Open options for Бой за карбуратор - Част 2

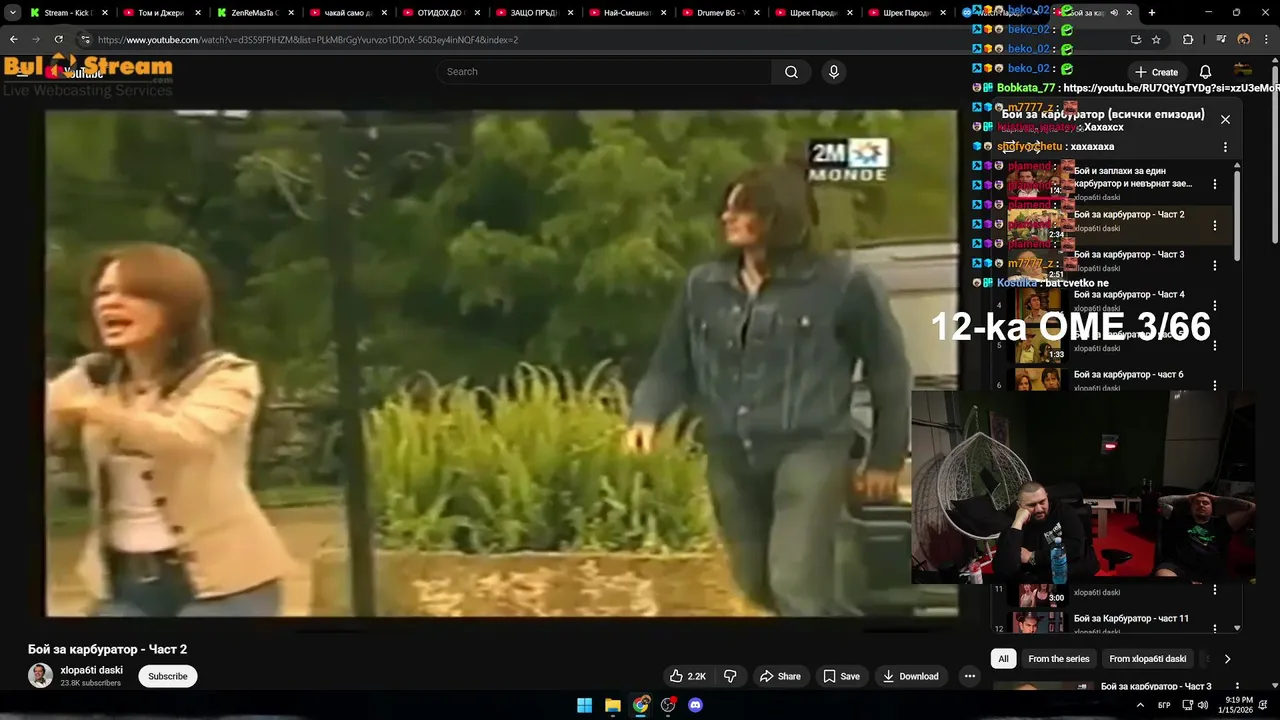coord(1215,225)
